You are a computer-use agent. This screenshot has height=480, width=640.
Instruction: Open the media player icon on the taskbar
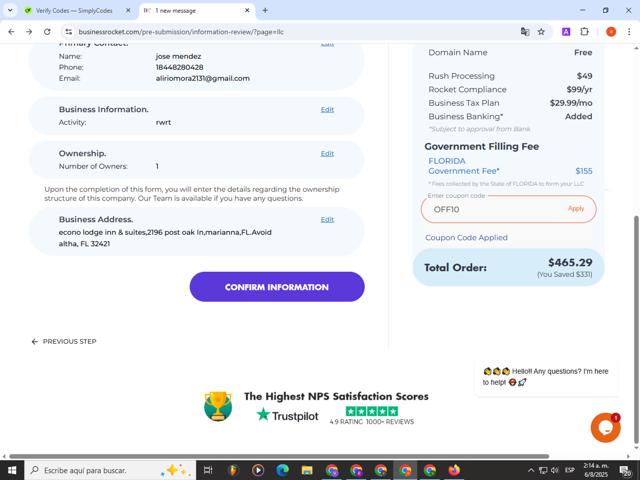click(258, 470)
